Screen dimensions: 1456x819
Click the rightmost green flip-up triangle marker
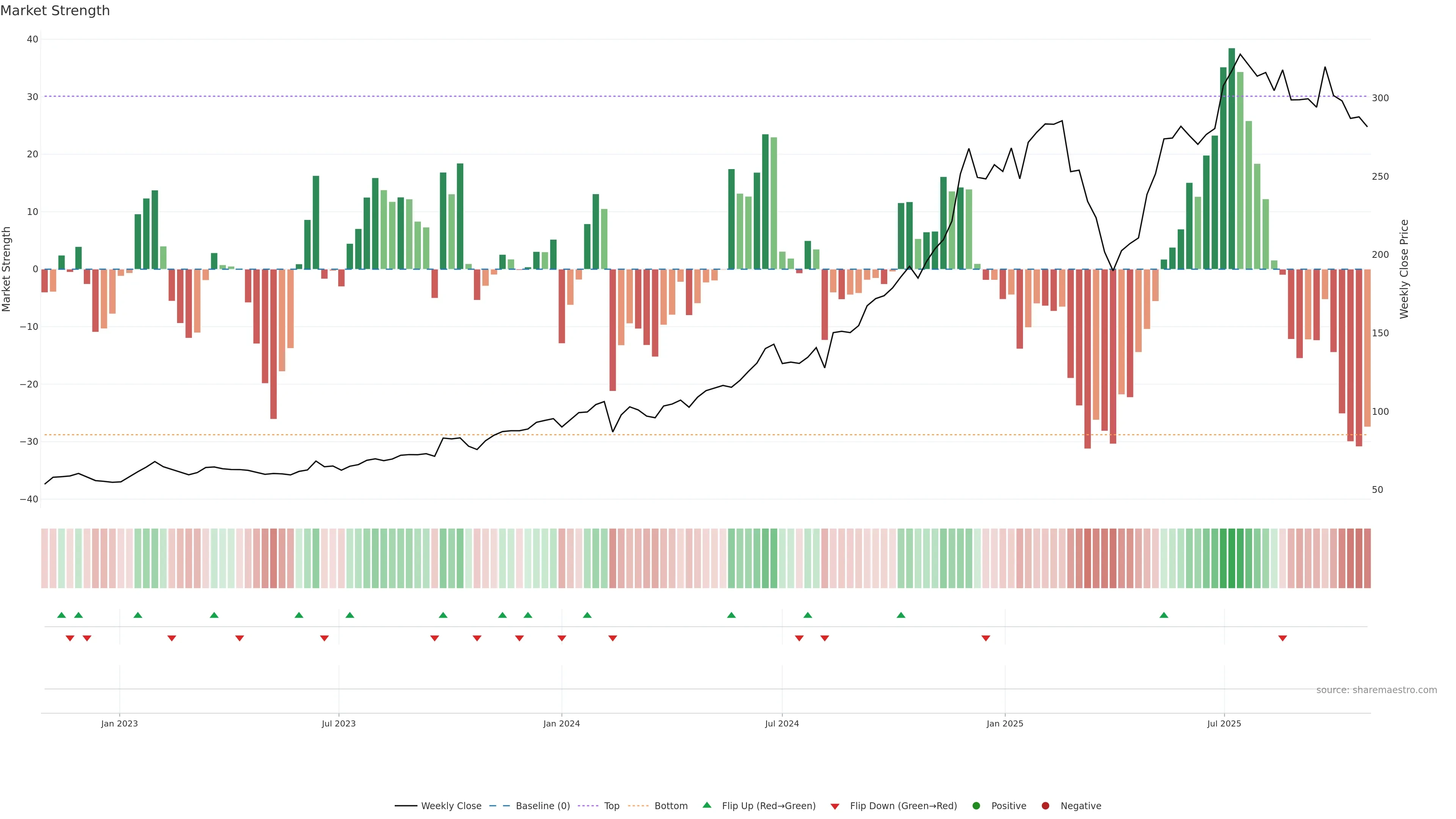1164,615
